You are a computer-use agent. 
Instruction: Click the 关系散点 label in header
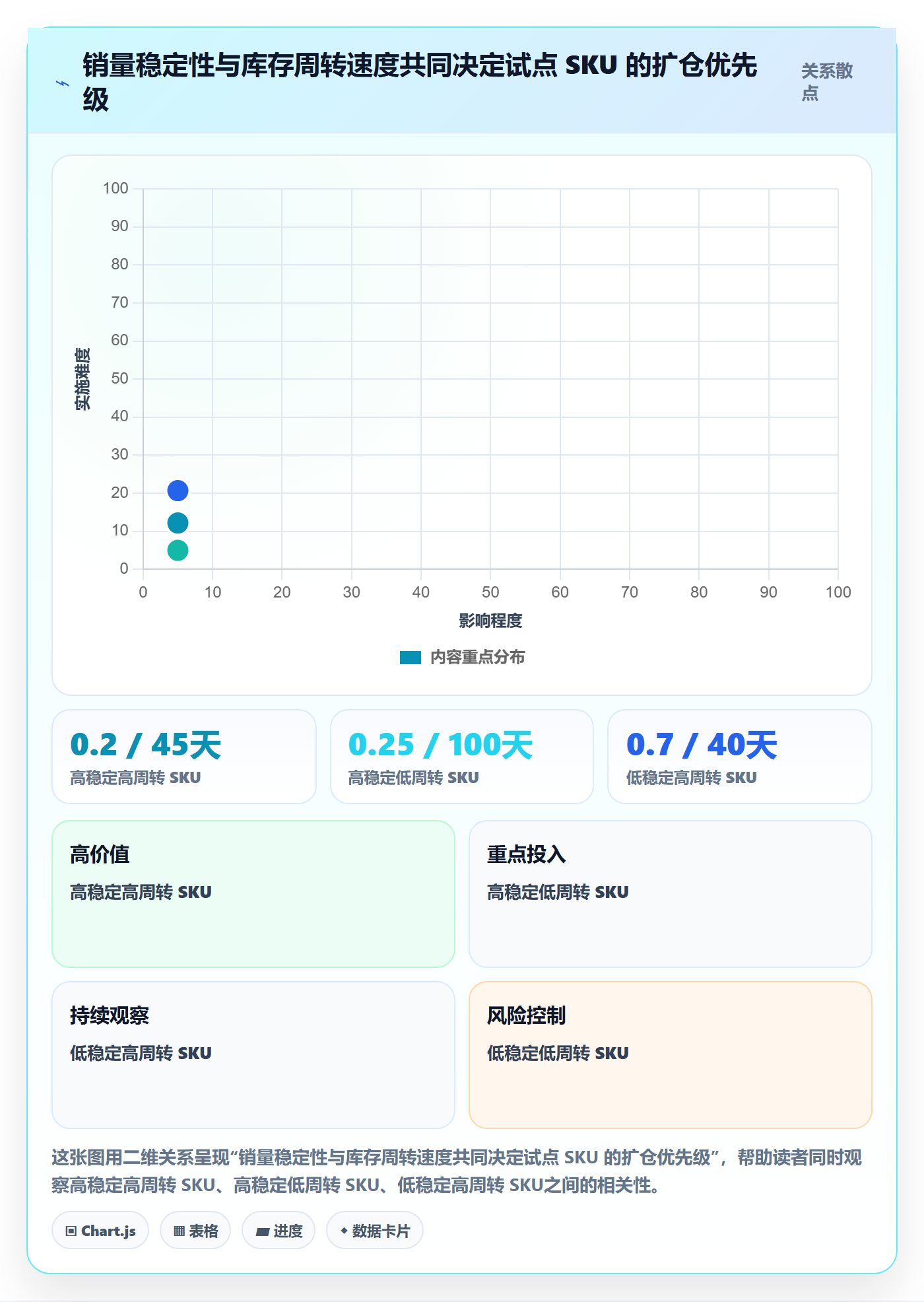pyautogui.click(x=827, y=82)
